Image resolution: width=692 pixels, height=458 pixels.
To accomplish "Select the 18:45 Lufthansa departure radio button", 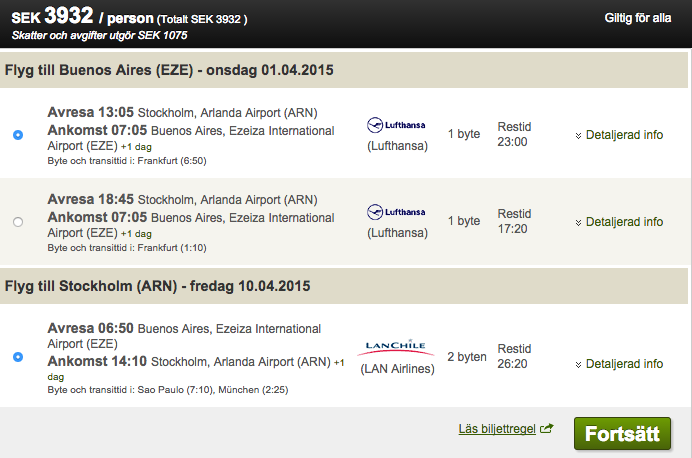I will coord(18,221).
